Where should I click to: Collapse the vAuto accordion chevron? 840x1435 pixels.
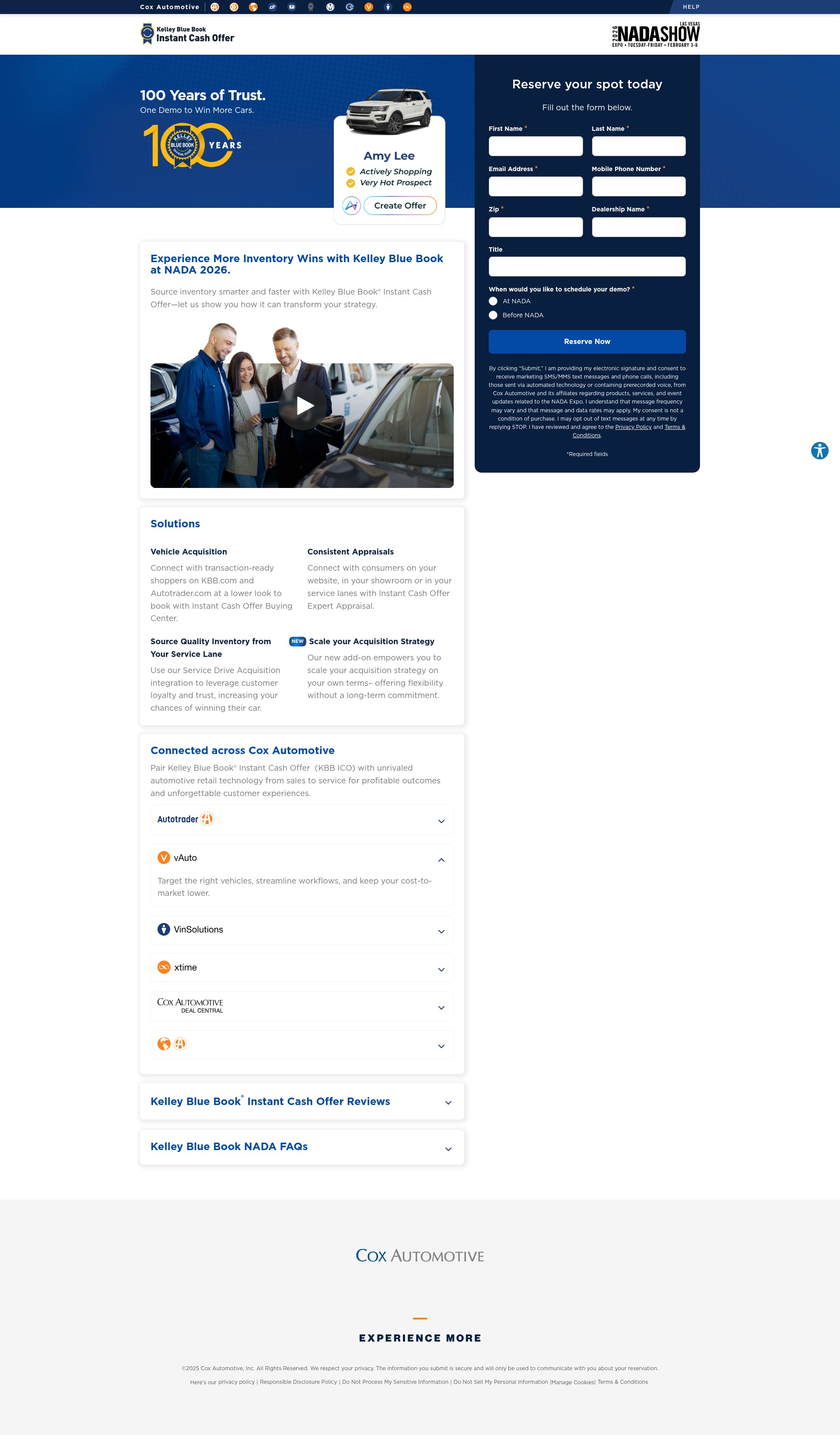[x=441, y=860]
